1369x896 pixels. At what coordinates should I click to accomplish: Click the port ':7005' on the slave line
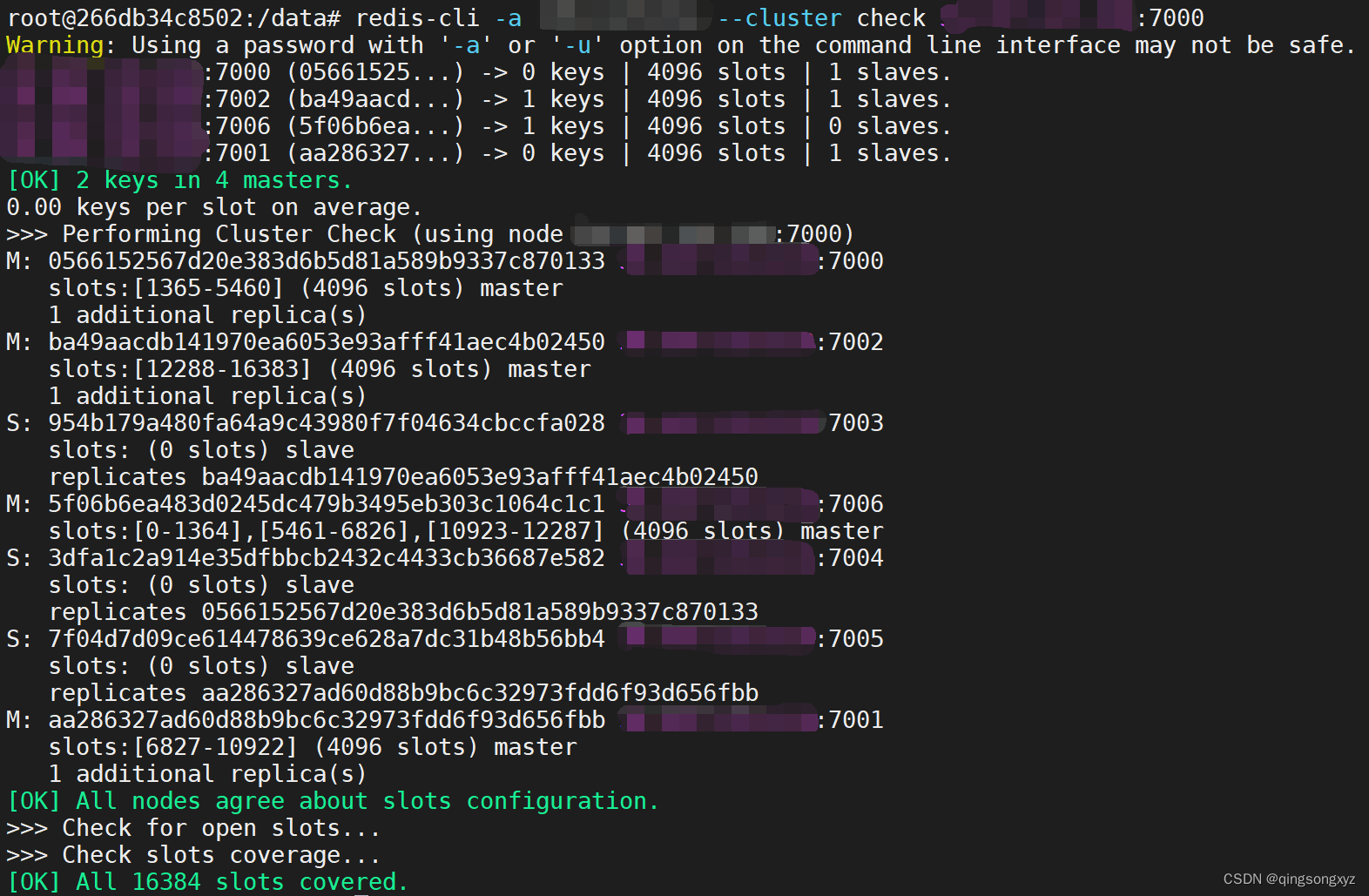pos(850,639)
